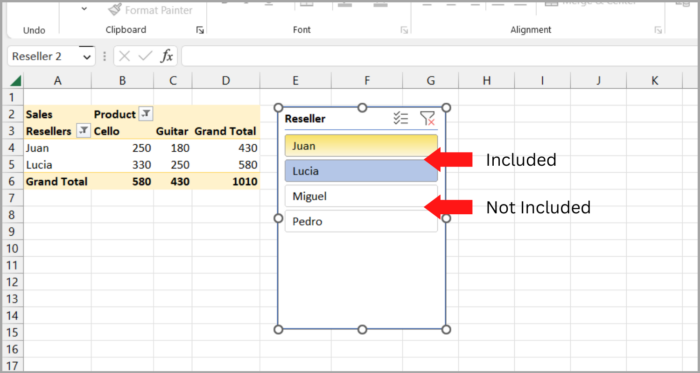The image size is (700, 373).
Task: Click the overall total cell 1010
Action: (226, 181)
